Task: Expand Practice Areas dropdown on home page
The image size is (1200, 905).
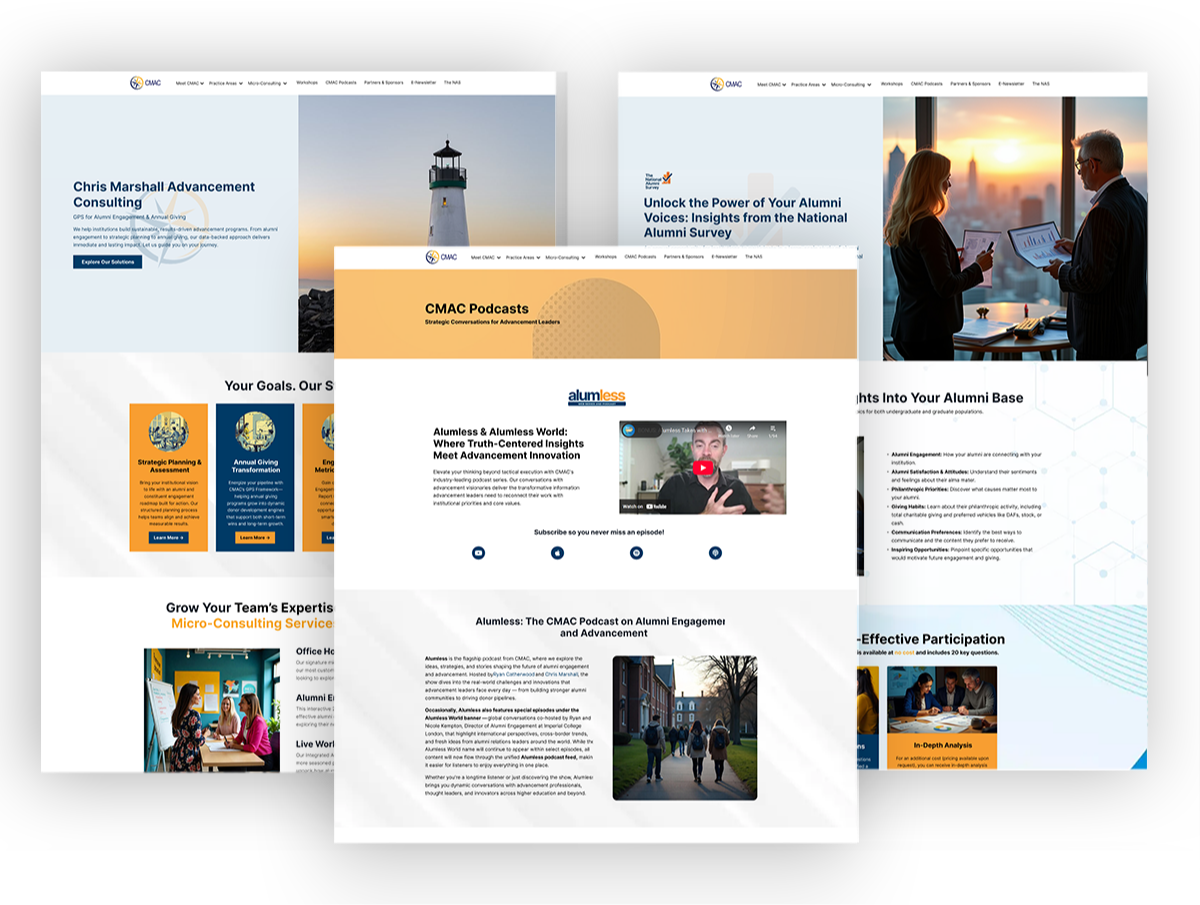Action: [227, 83]
